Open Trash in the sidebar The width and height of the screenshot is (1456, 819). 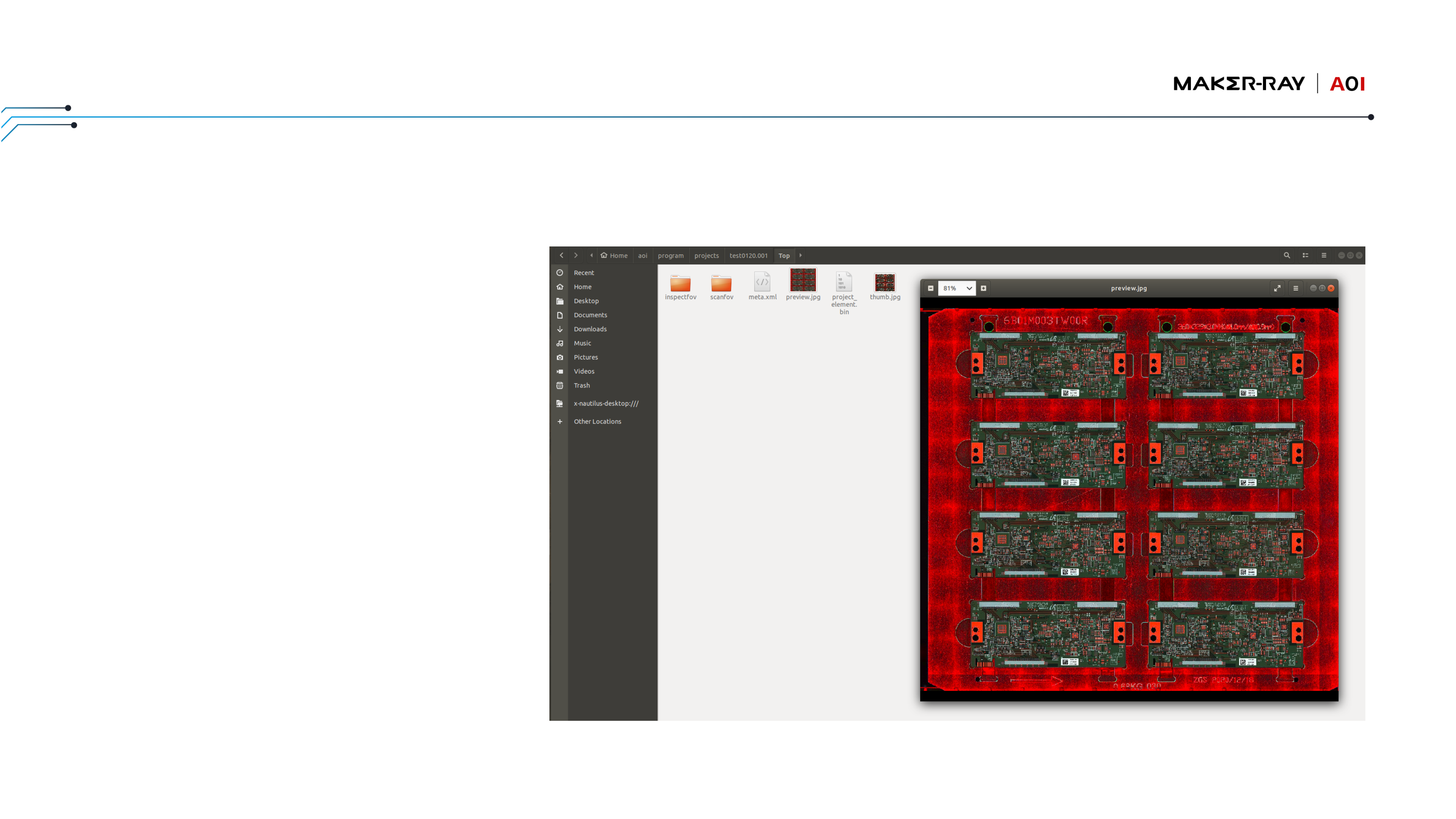tap(581, 386)
